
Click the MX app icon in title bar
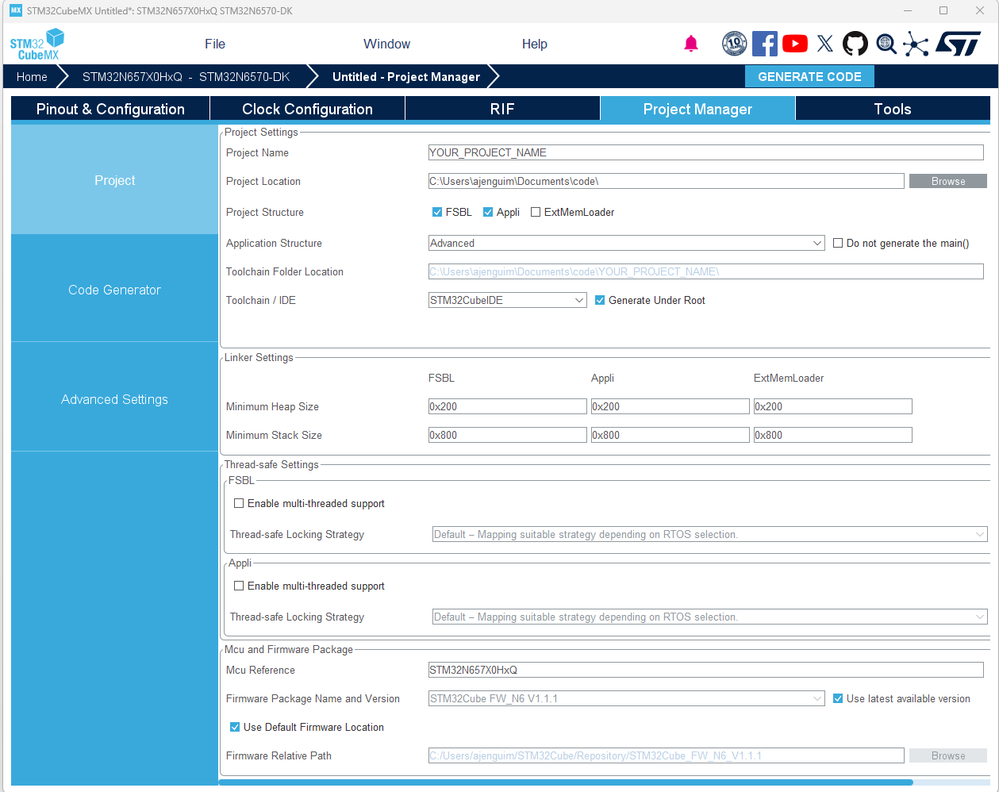pos(15,10)
